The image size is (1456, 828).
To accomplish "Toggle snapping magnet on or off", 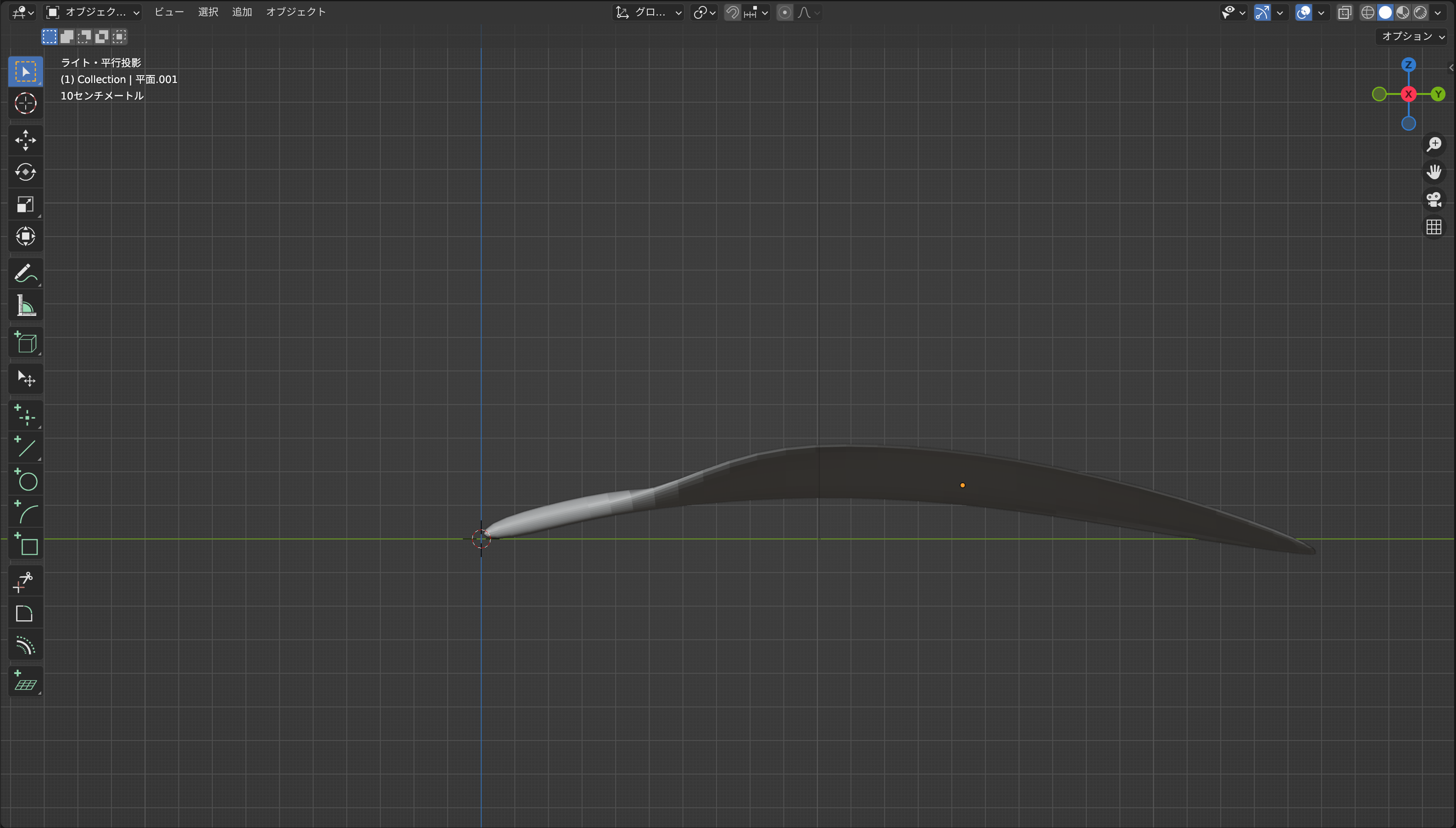I will (732, 12).
